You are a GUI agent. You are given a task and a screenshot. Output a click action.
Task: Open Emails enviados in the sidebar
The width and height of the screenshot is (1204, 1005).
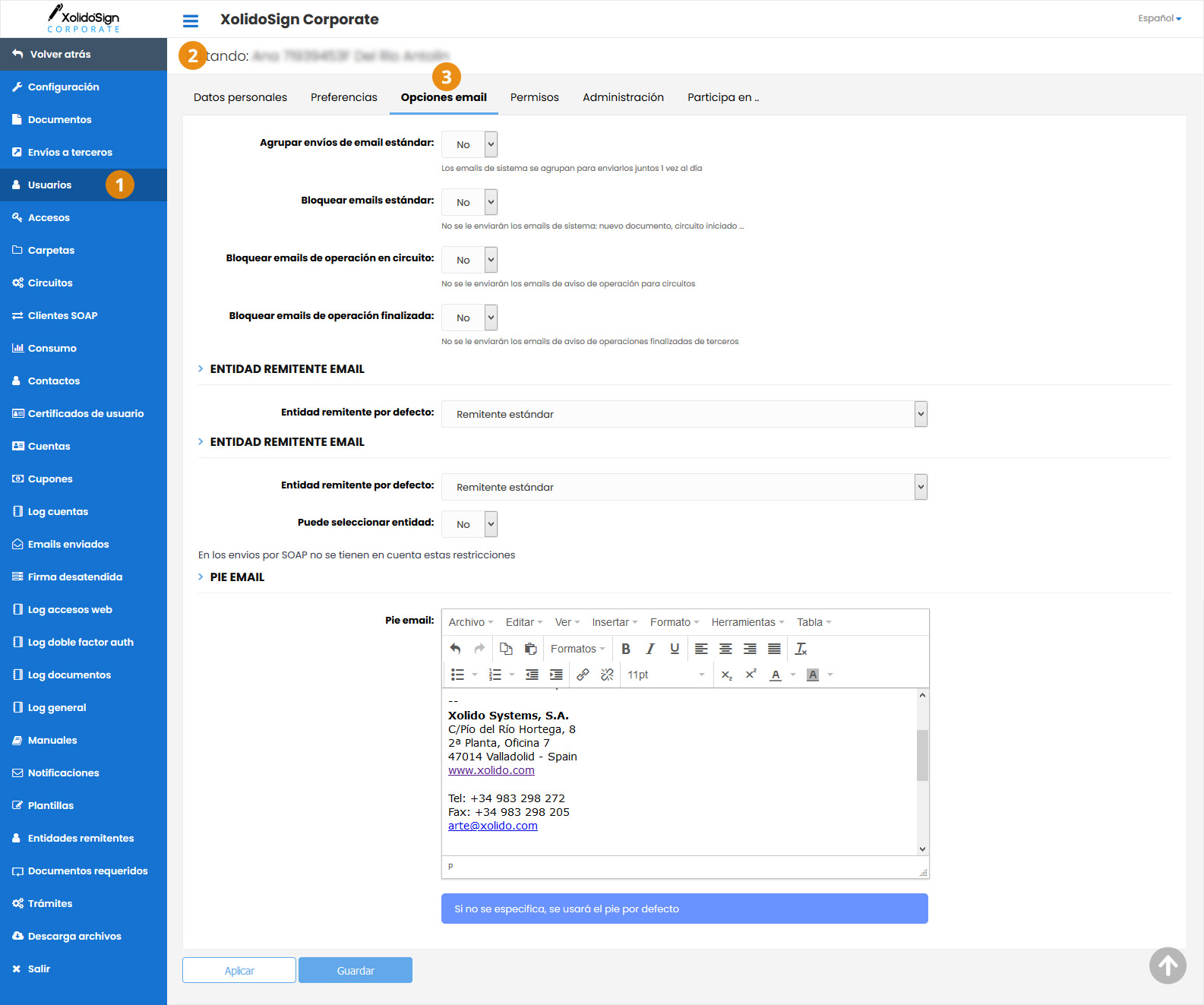(84, 544)
